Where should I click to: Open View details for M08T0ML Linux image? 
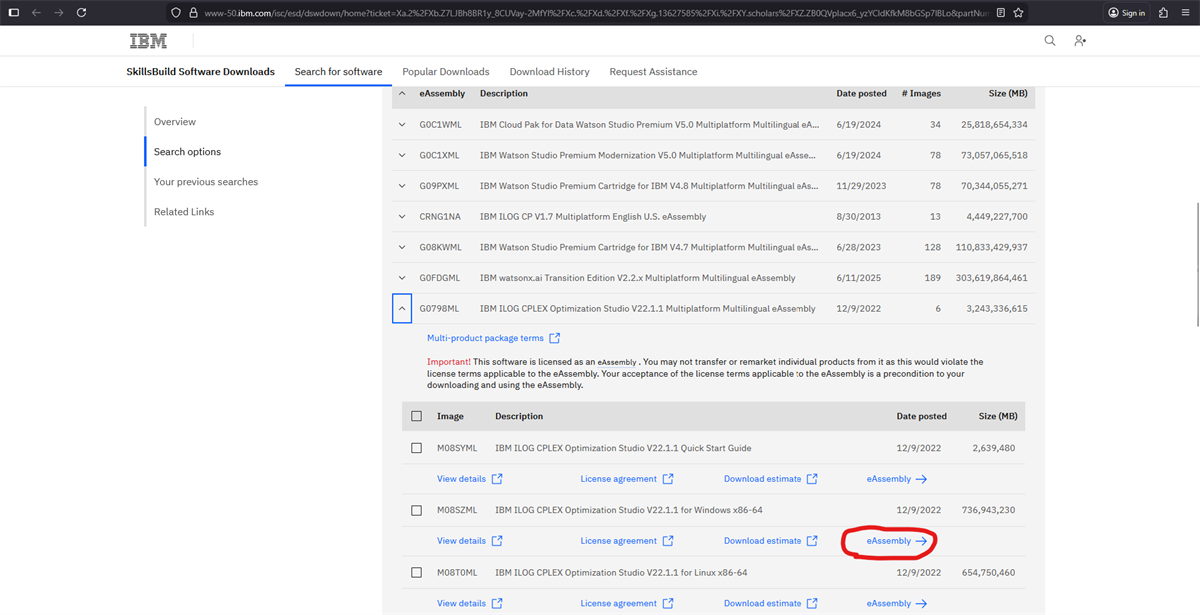[x=461, y=604]
